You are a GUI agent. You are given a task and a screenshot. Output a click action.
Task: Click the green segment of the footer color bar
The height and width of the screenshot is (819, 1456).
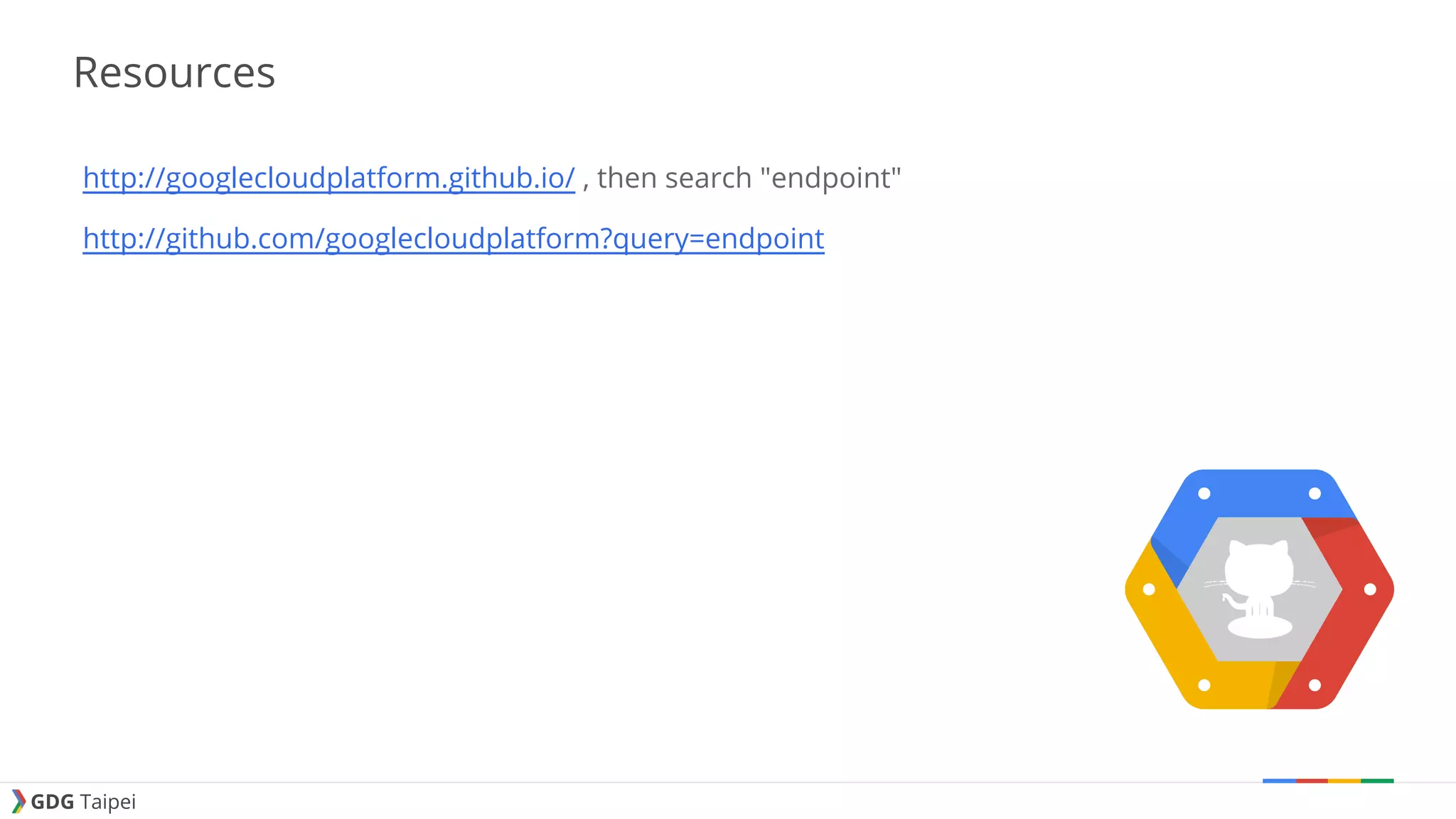(1377, 781)
